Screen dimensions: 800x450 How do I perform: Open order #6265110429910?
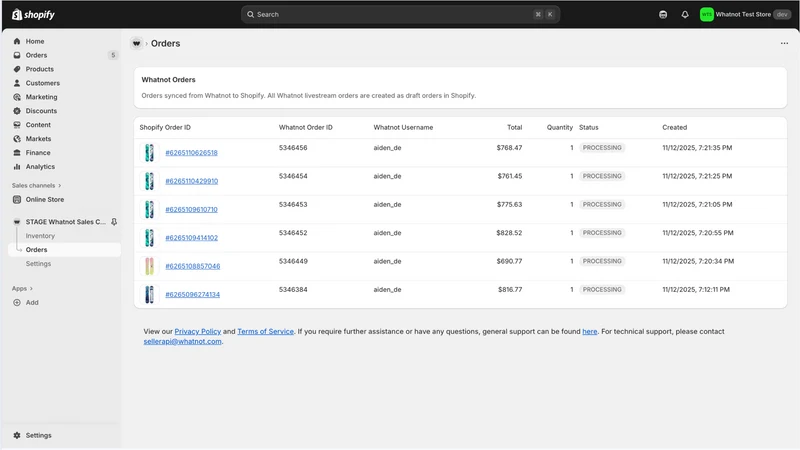(x=191, y=181)
